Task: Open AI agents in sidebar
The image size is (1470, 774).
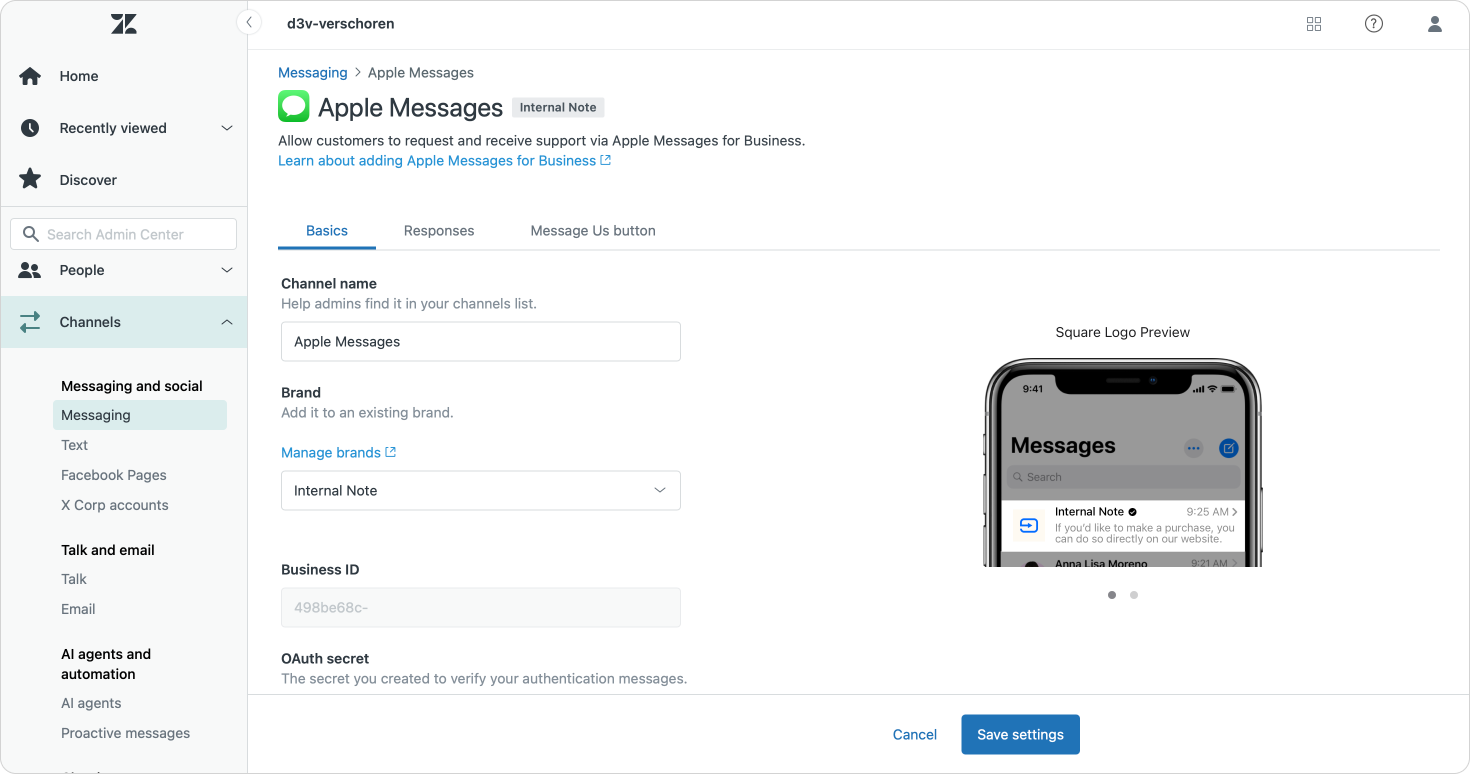Action: 91,703
